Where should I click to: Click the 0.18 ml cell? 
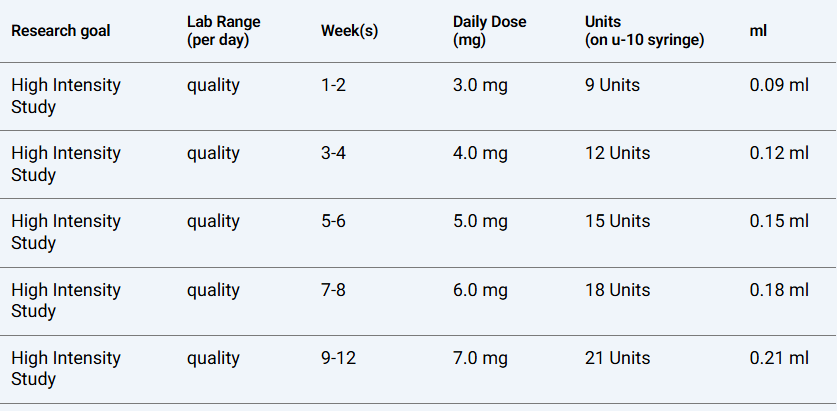coord(778,290)
